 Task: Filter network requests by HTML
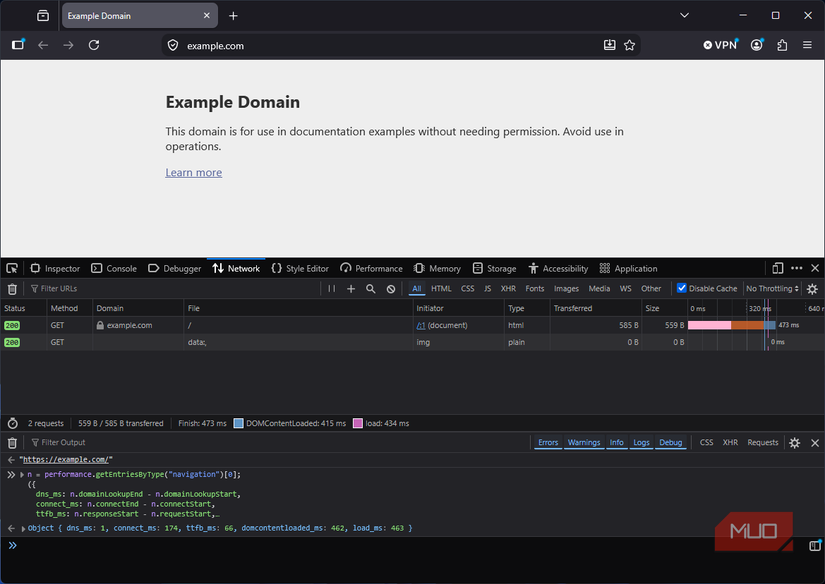coord(441,288)
